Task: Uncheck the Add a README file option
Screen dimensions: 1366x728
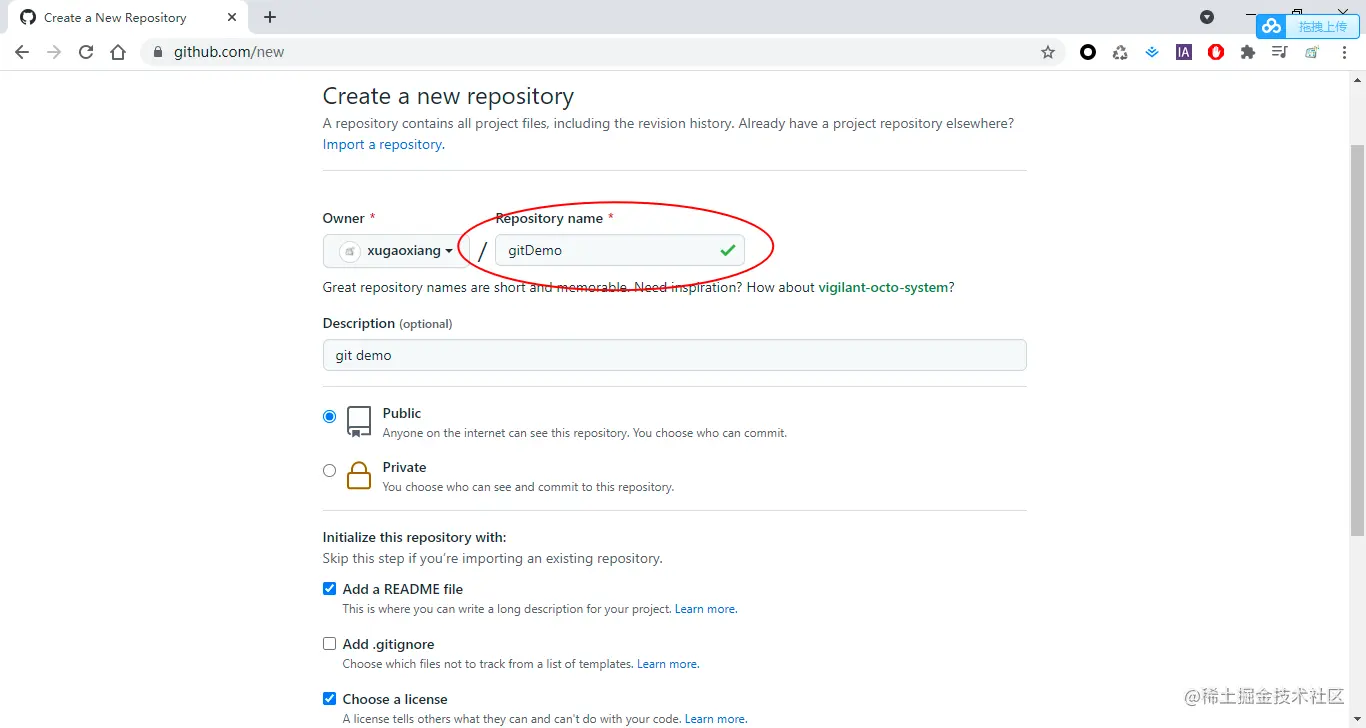Action: tap(329, 588)
